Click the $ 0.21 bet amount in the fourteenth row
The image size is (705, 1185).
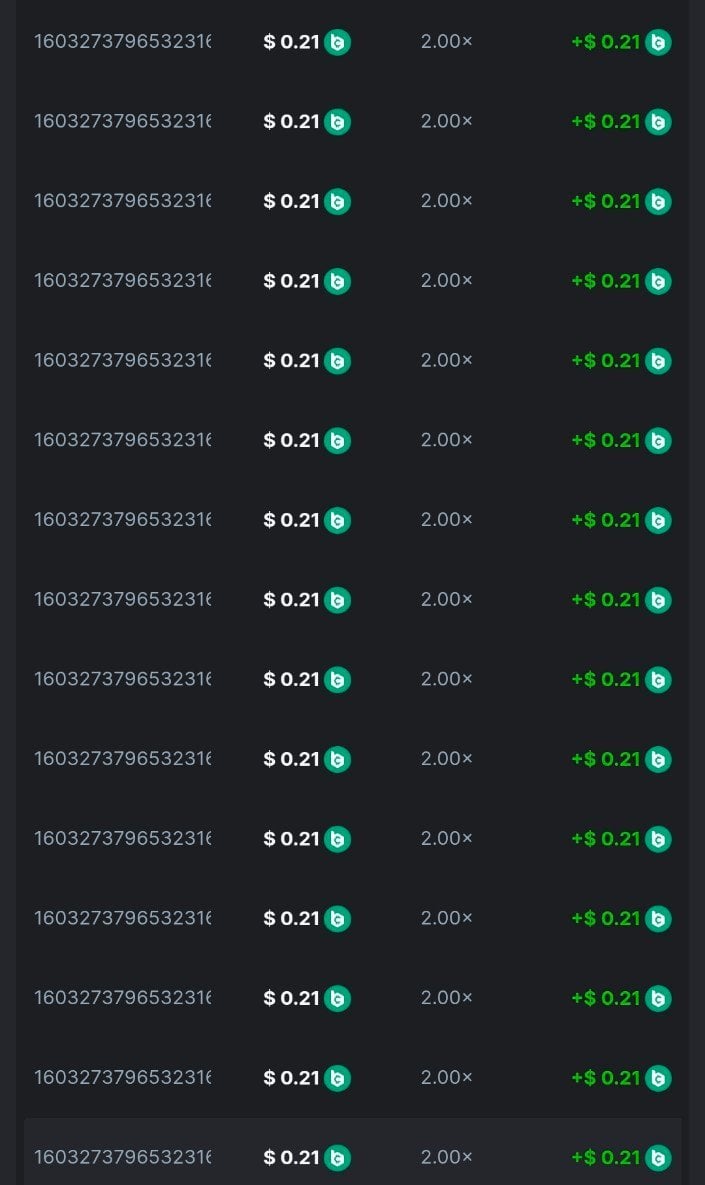(x=291, y=1077)
